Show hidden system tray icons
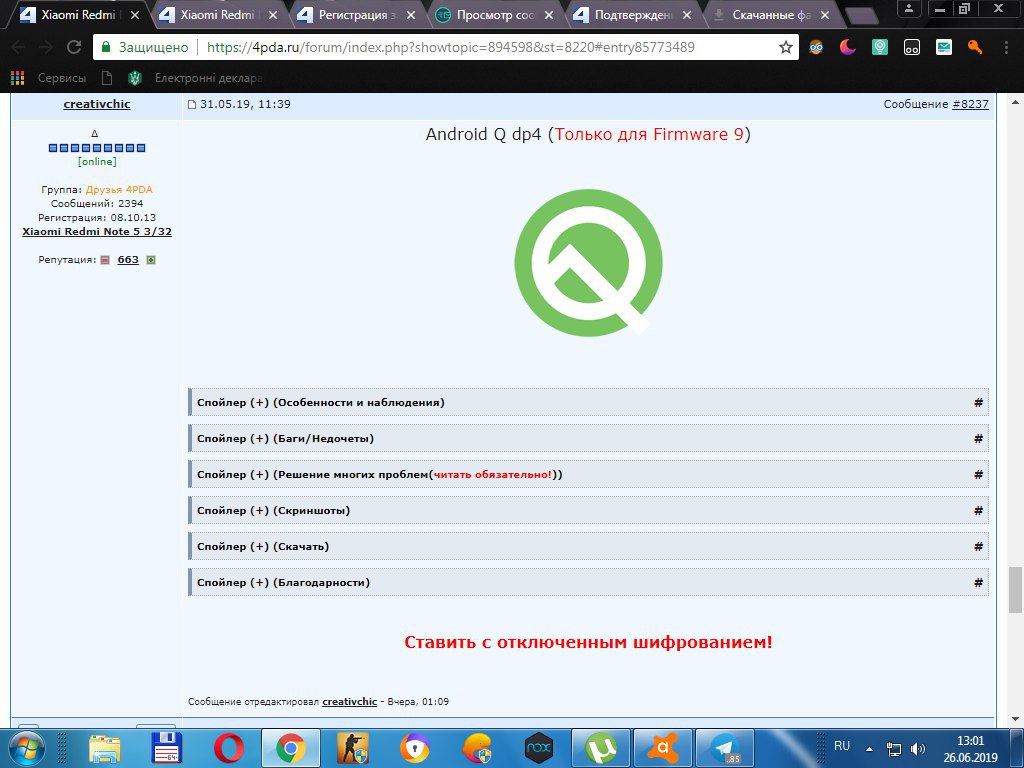 (x=869, y=749)
